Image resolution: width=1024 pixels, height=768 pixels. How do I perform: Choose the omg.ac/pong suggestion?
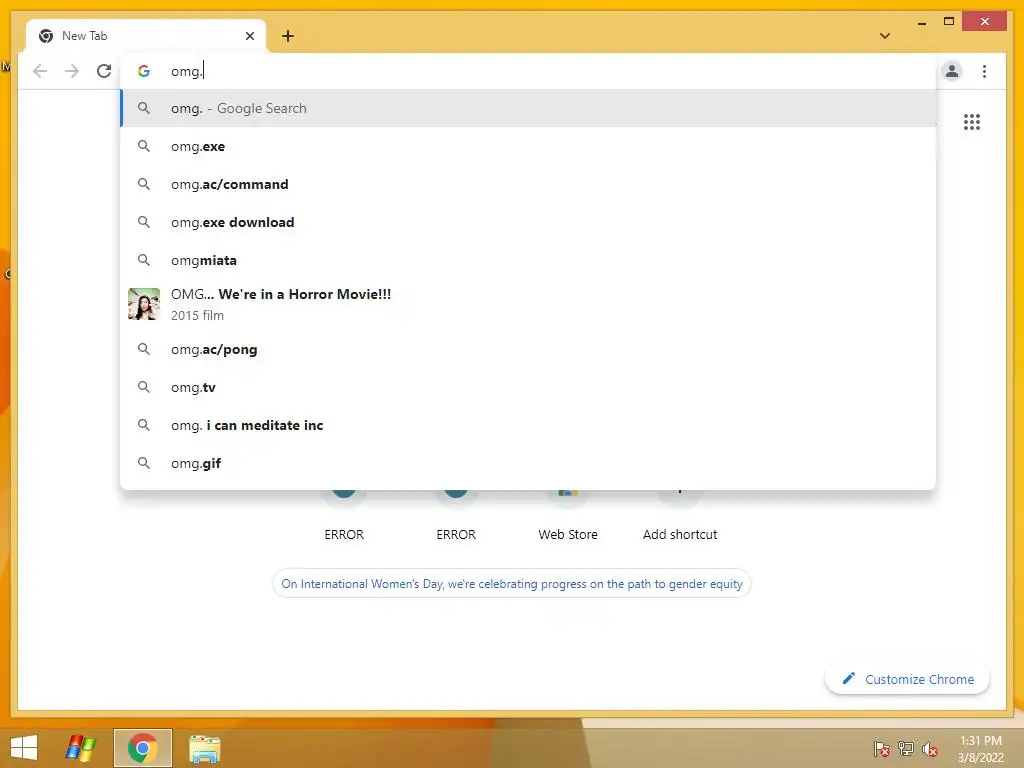(528, 349)
